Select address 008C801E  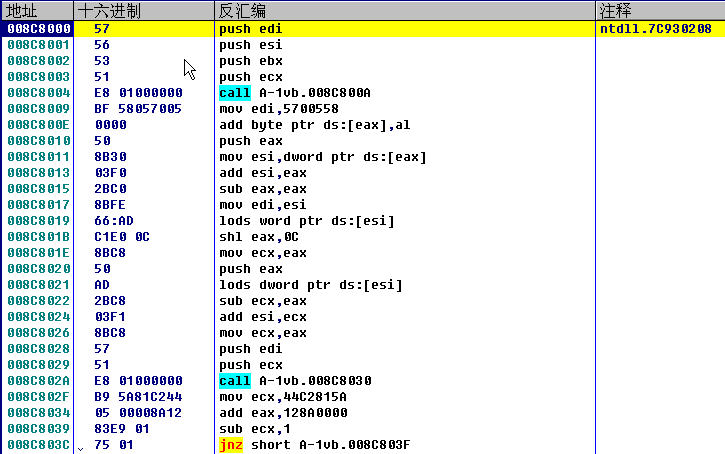39,253
